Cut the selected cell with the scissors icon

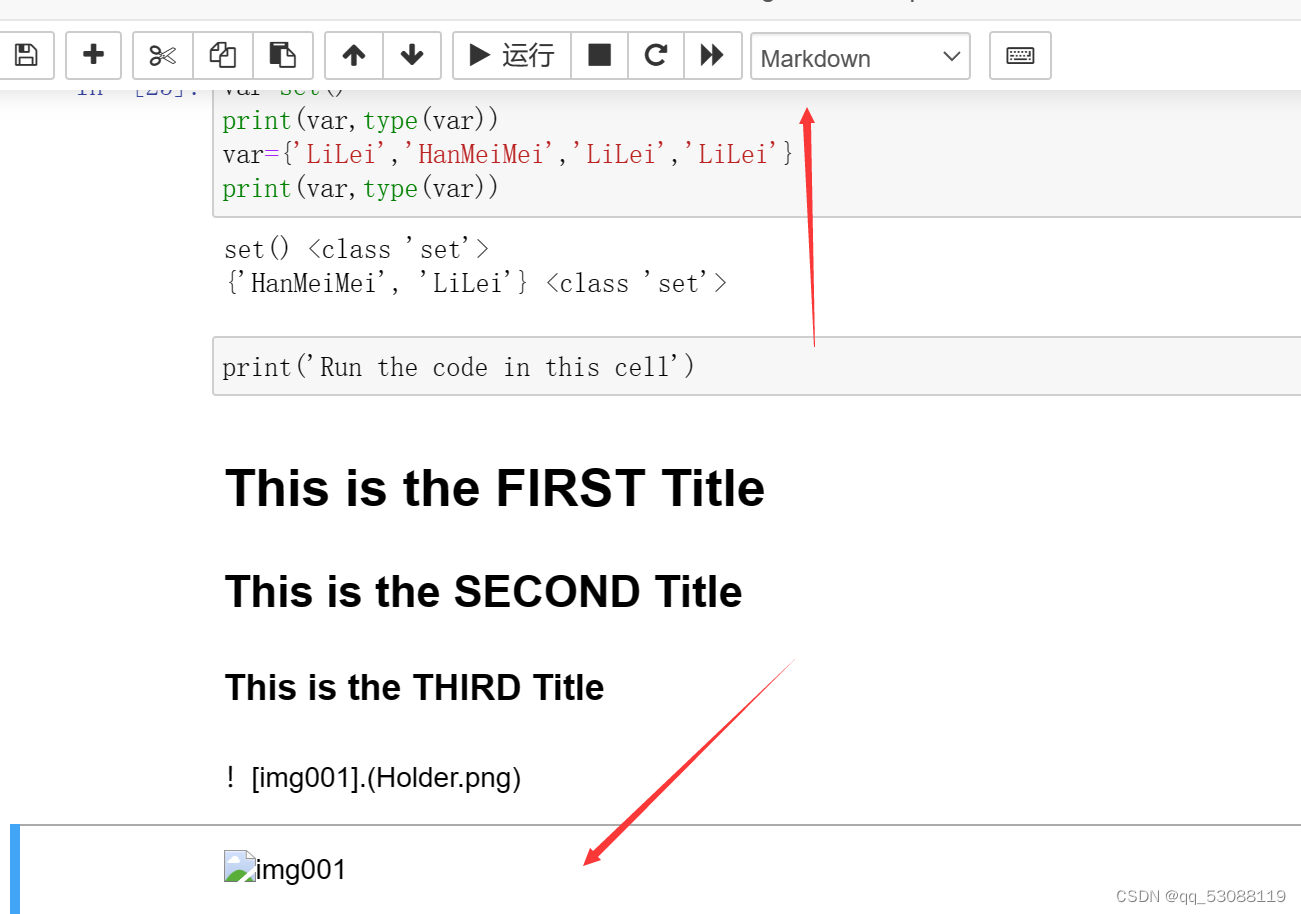(162, 55)
